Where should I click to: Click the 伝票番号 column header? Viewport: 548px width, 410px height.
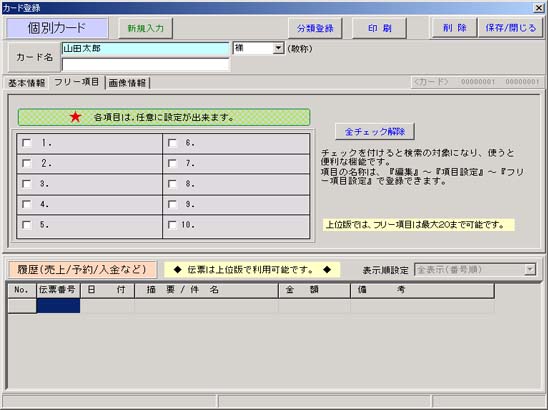pos(58,290)
